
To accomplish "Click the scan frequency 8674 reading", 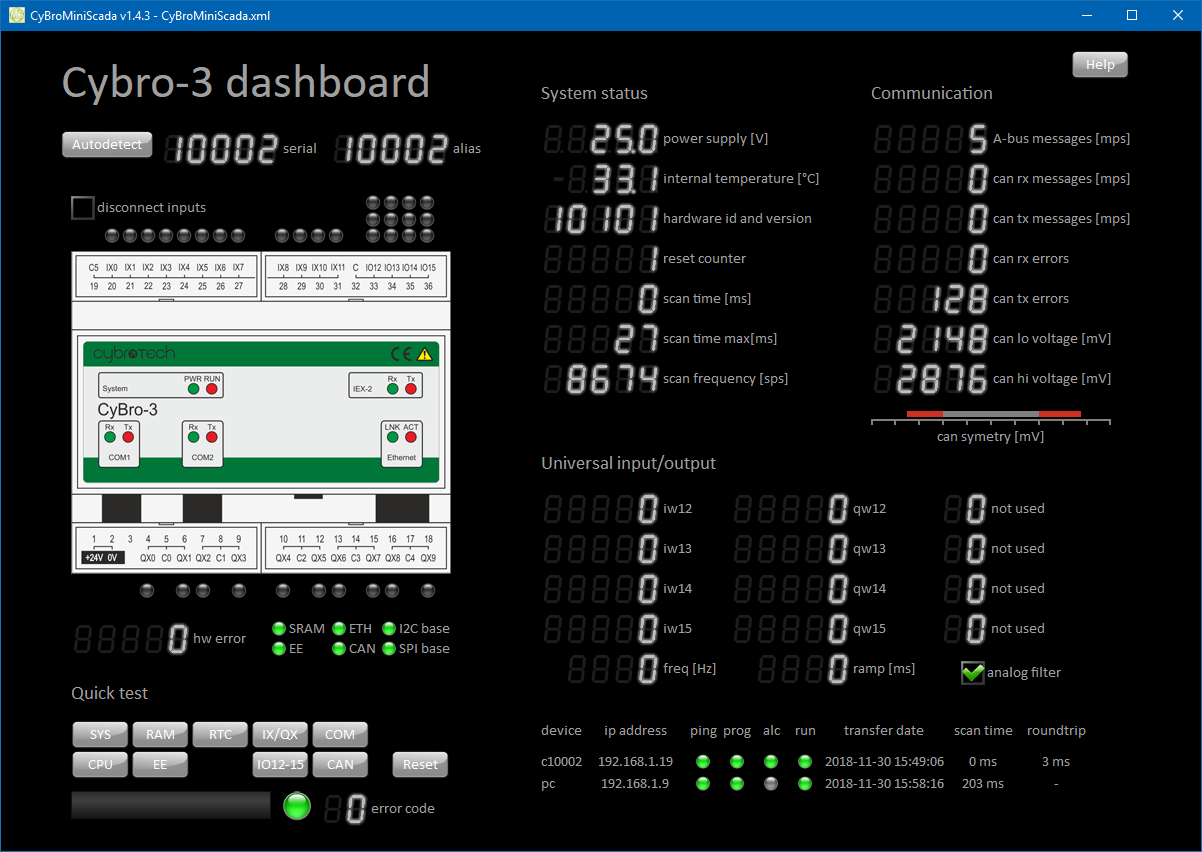I will 603,379.
